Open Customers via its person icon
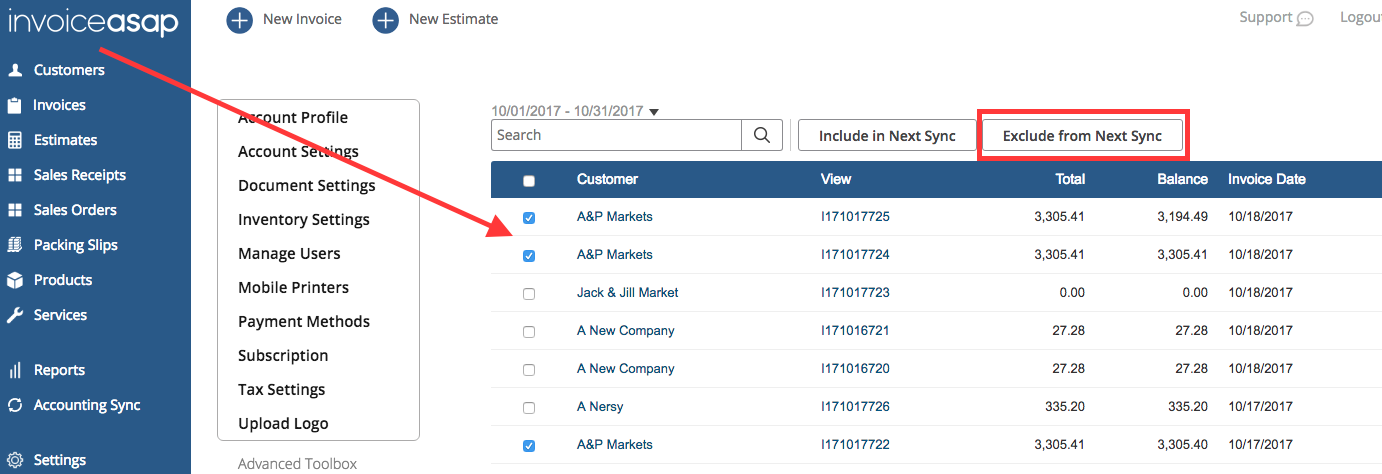The width and height of the screenshot is (1382, 474). click(15, 70)
